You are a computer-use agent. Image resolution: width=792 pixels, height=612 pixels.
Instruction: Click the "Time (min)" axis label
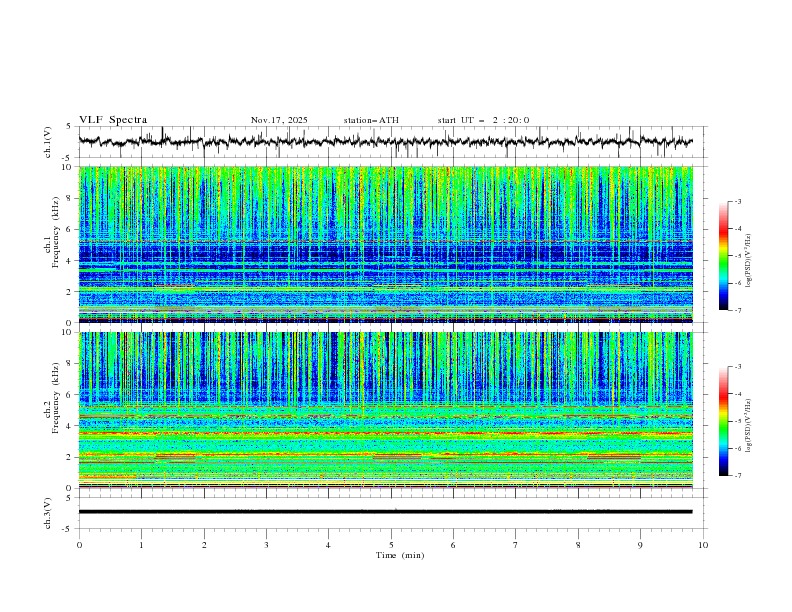pos(400,554)
